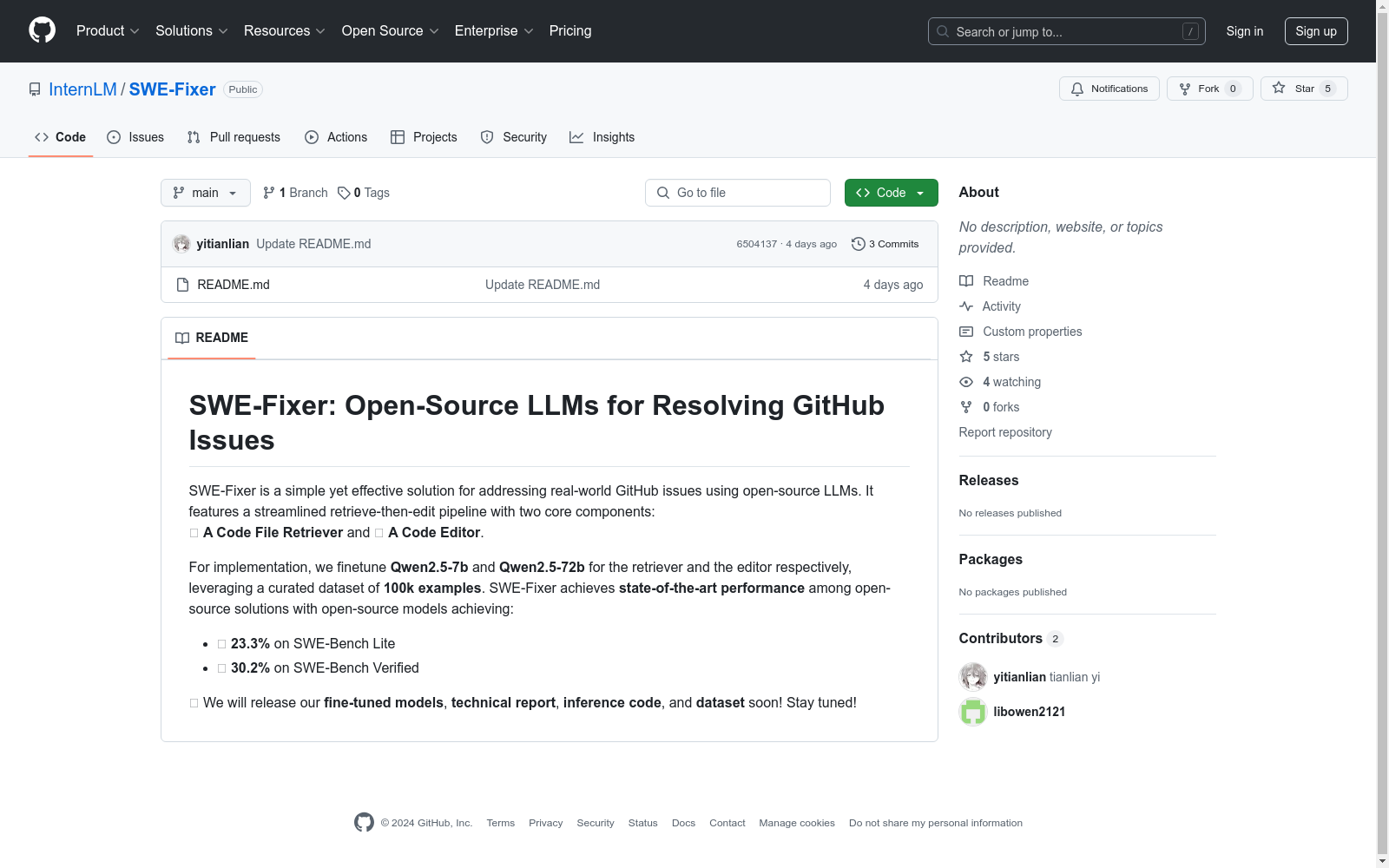The height and width of the screenshot is (868, 1389).
Task: Open the Insights tab
Action: (602, 137)
